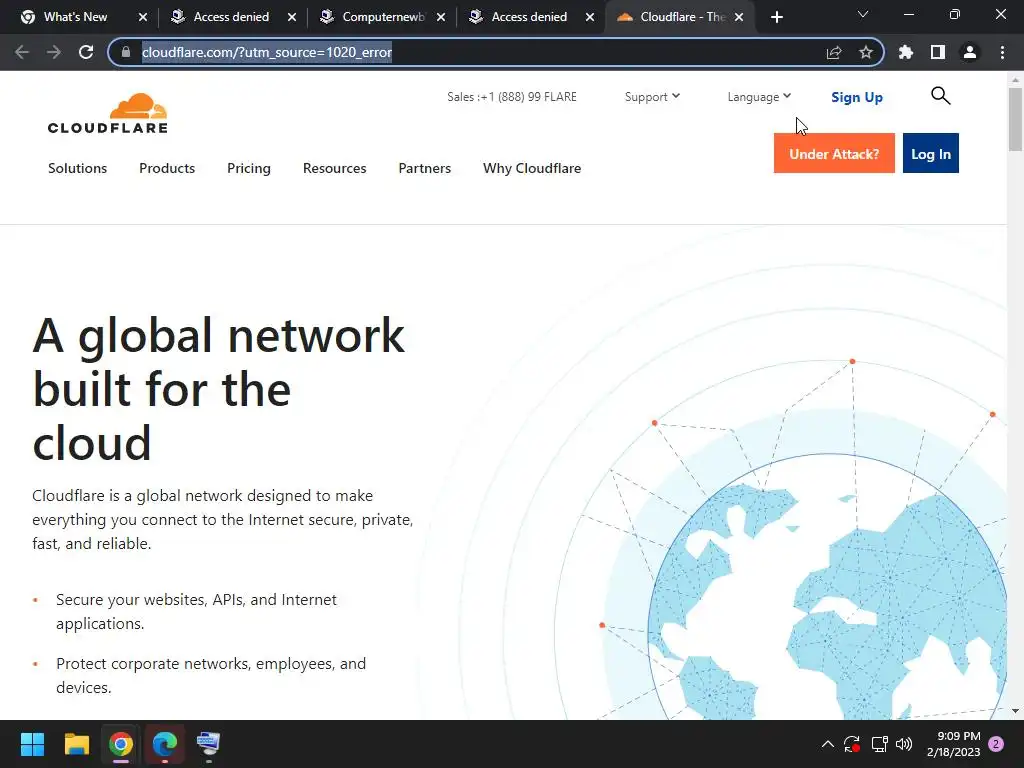Viewport: 1024px width, 768px height.
Task: Bookmark this page with the star icon
Action: (x=866, y=52)
